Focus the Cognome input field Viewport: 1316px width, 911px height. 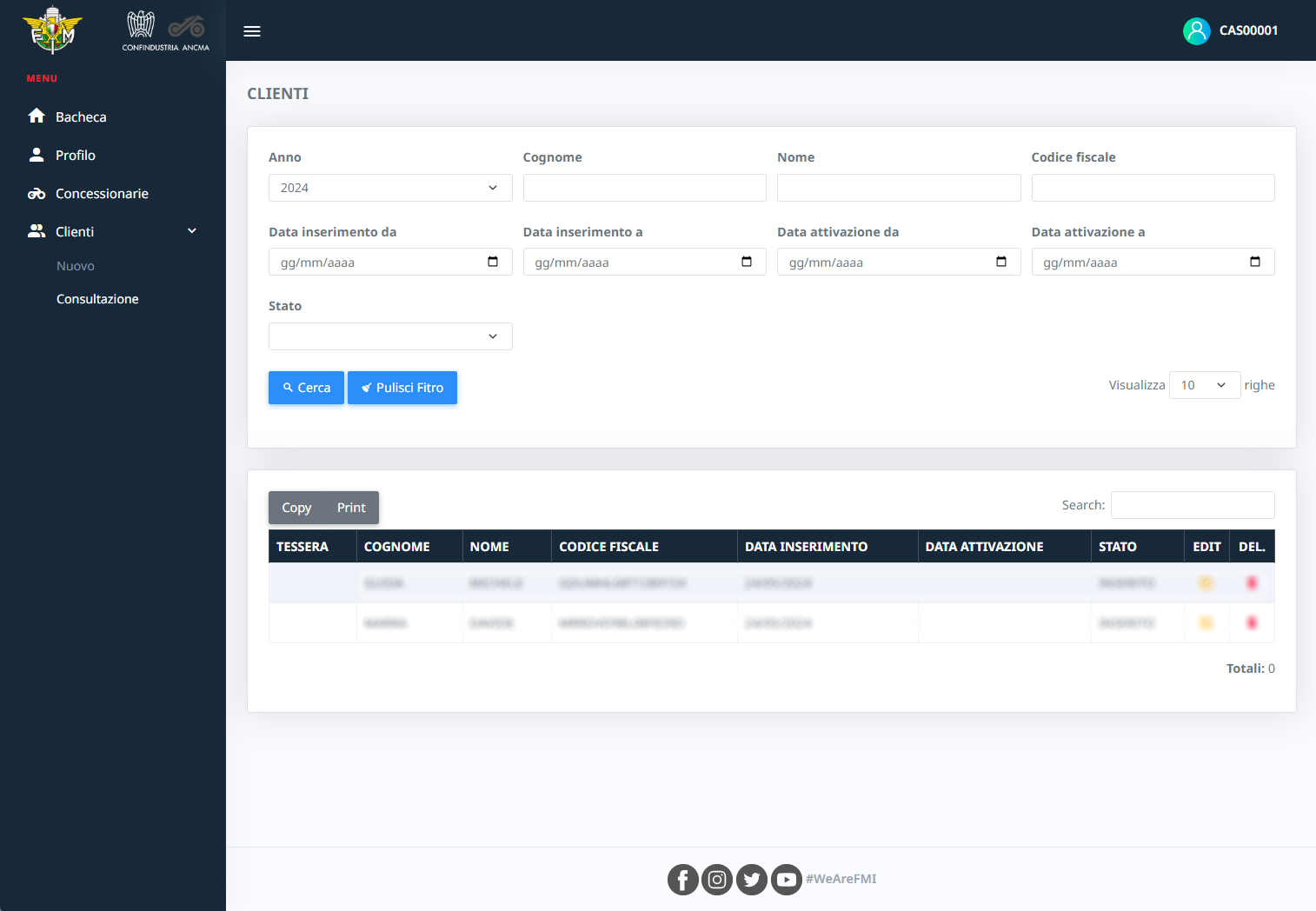click(645, 188)
